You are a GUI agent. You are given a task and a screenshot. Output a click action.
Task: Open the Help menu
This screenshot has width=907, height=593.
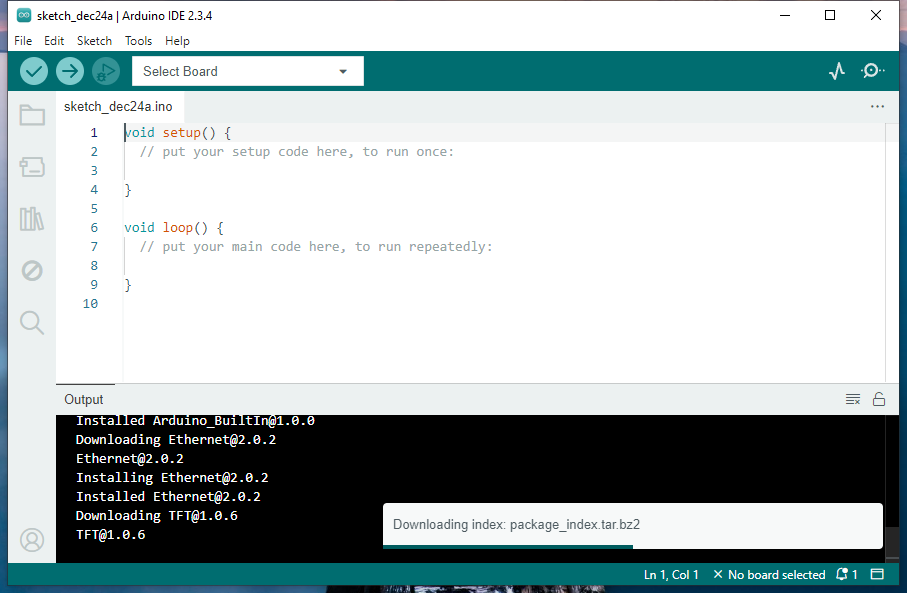pyautogui.click(x=177, y=41)
